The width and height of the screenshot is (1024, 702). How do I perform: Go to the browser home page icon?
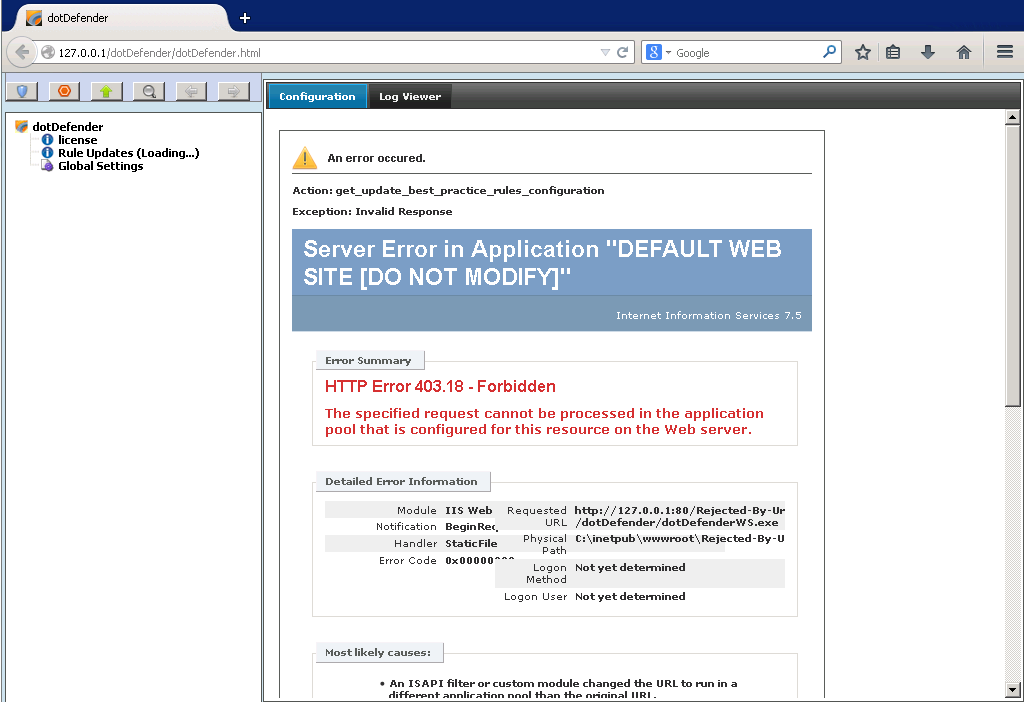pos(964,52)
